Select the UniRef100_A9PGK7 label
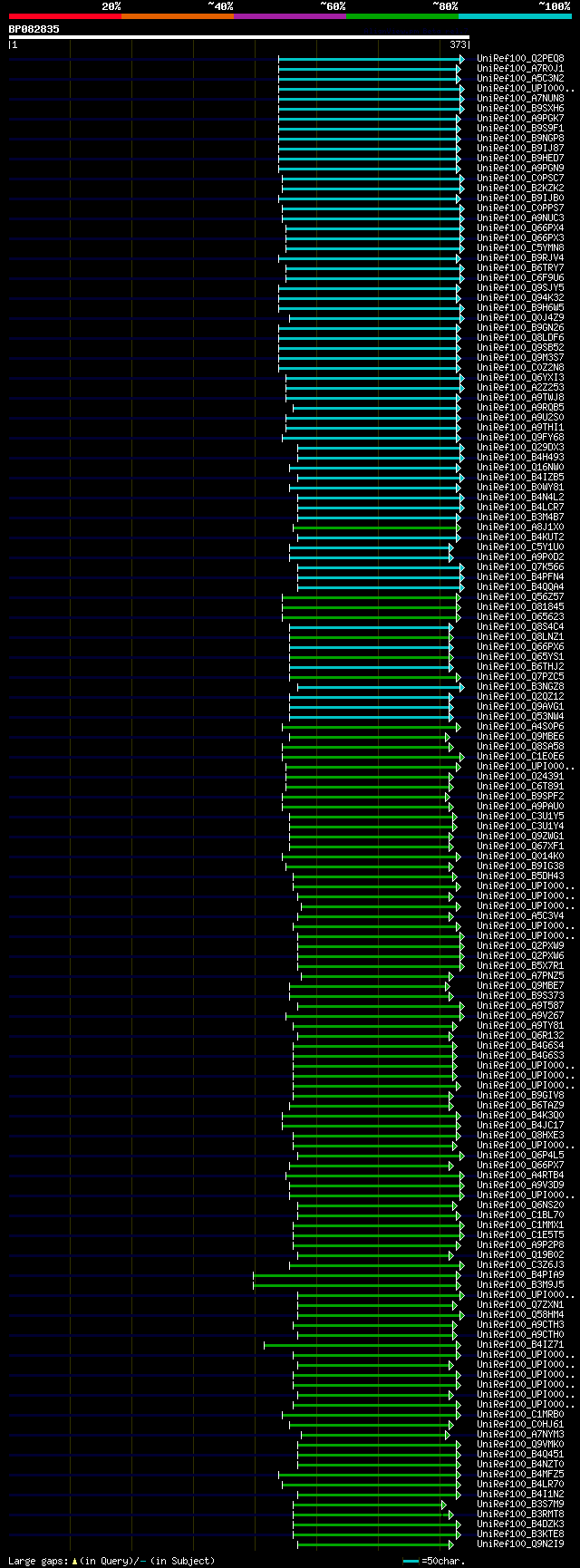Image resolution: width=580 pixels, height=1568 pixels. click(520, 119)
